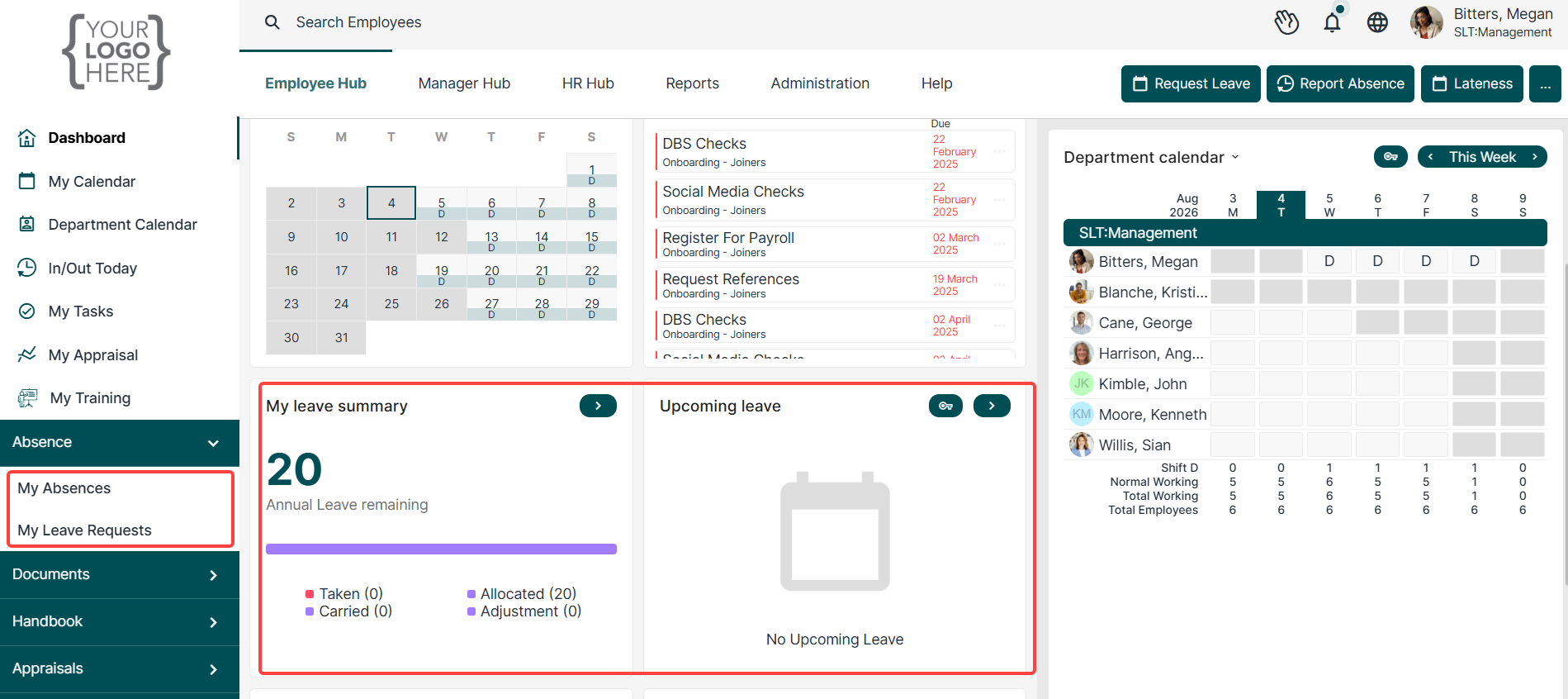1568x699 pixels.
Task: Expand the Documents sidebar section
Action: tap(120, 575)
